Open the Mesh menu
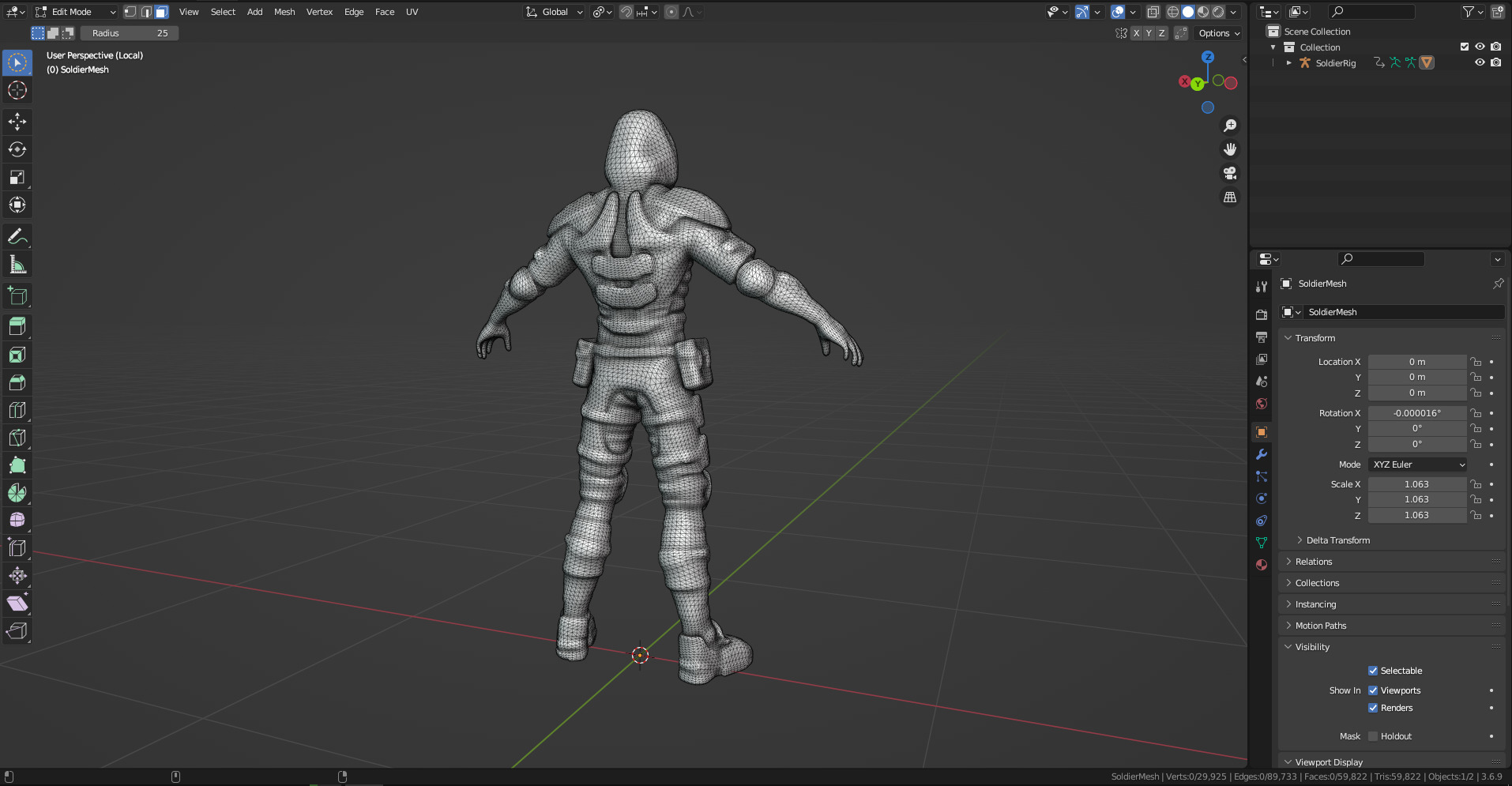1512x786 pixels. 284,12
